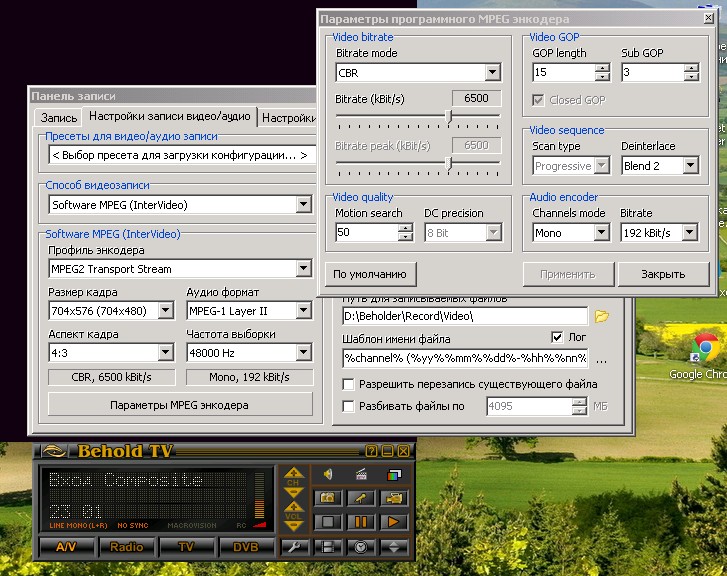Enable Разрешить перезапись существующего файла checkbox
The height and width of the screenshot is (576, 727).
(x=348, y=384)
